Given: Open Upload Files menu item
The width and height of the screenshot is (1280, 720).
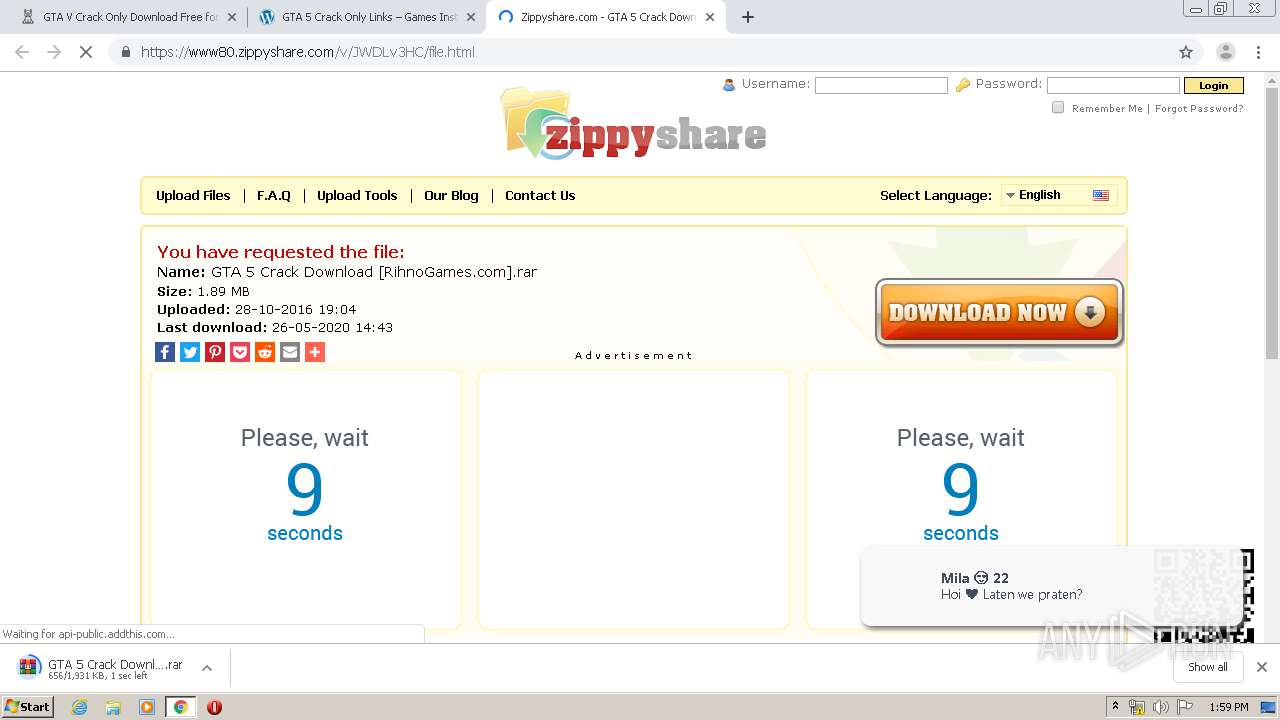Looking at the screenshot, I should [193, 195].
